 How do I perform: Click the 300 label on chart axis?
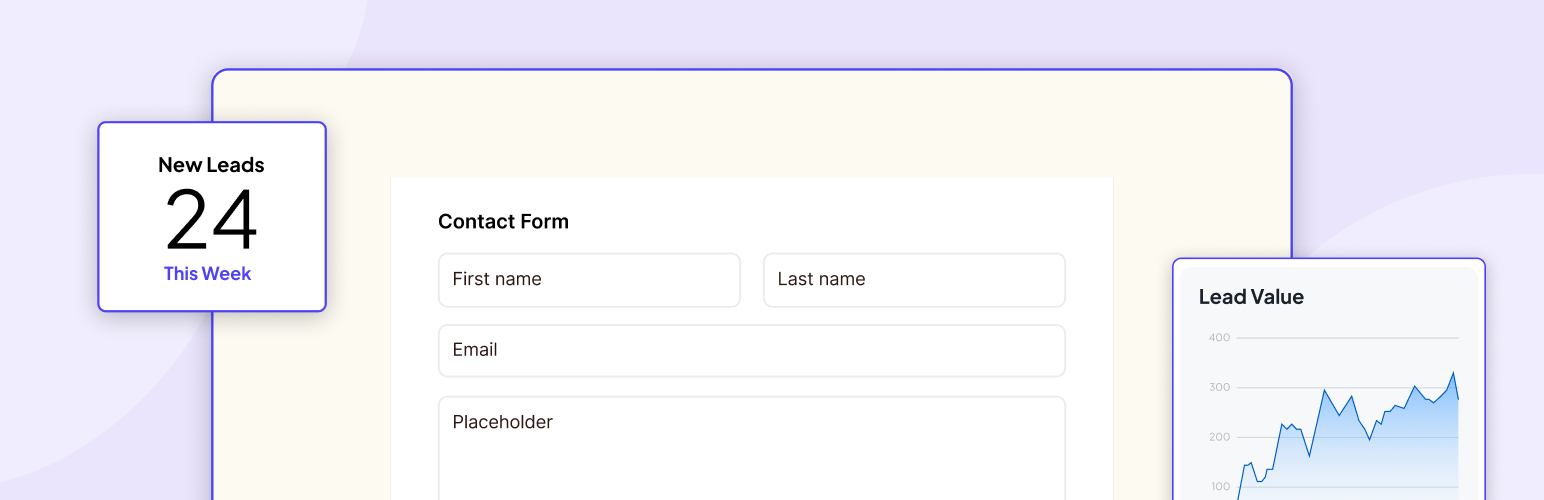click(x=1219, y=388)
